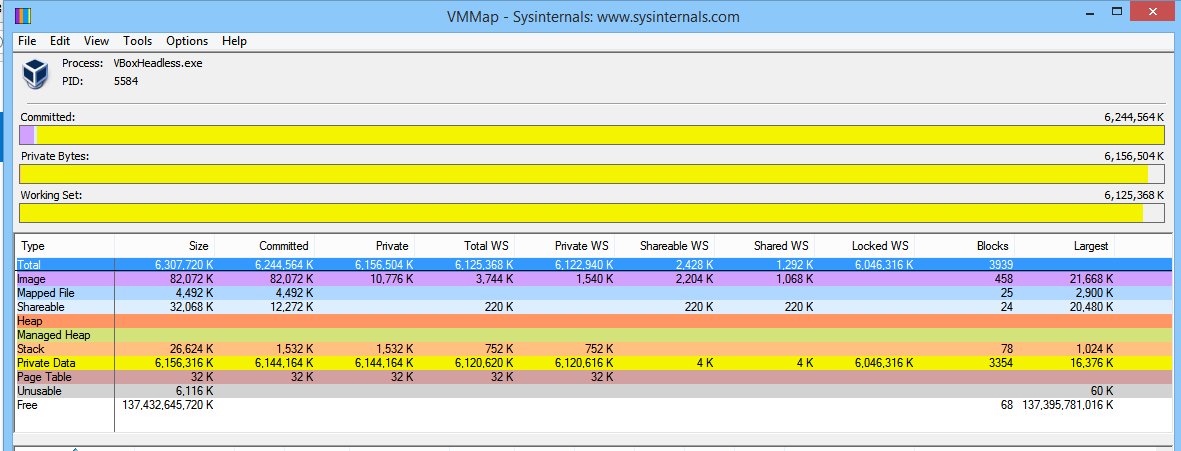Click the Committed memory bar graph
Screen dimensions: 1181x451
591,136
